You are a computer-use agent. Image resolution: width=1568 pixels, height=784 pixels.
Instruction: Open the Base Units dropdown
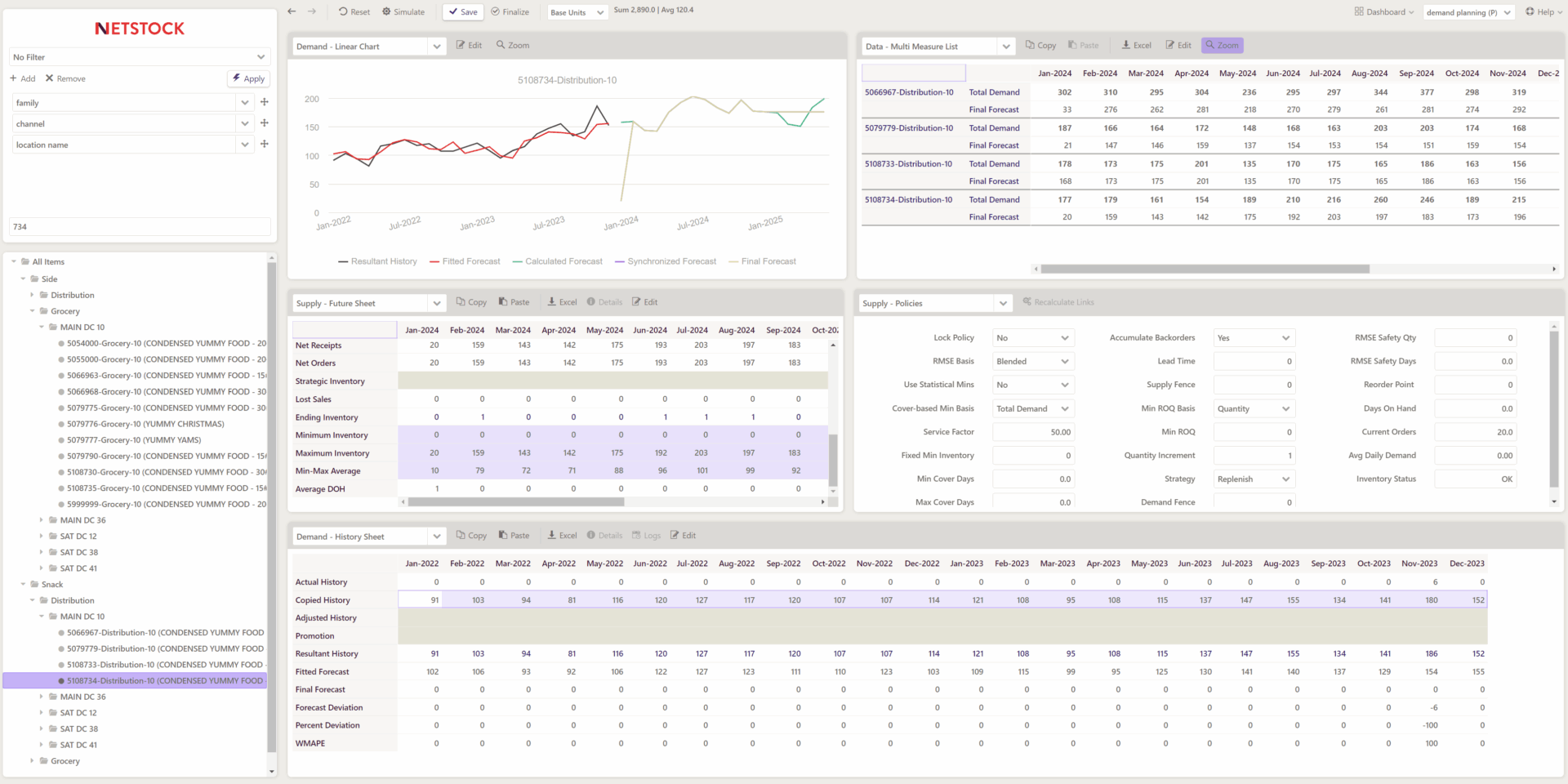pos(577,12)
